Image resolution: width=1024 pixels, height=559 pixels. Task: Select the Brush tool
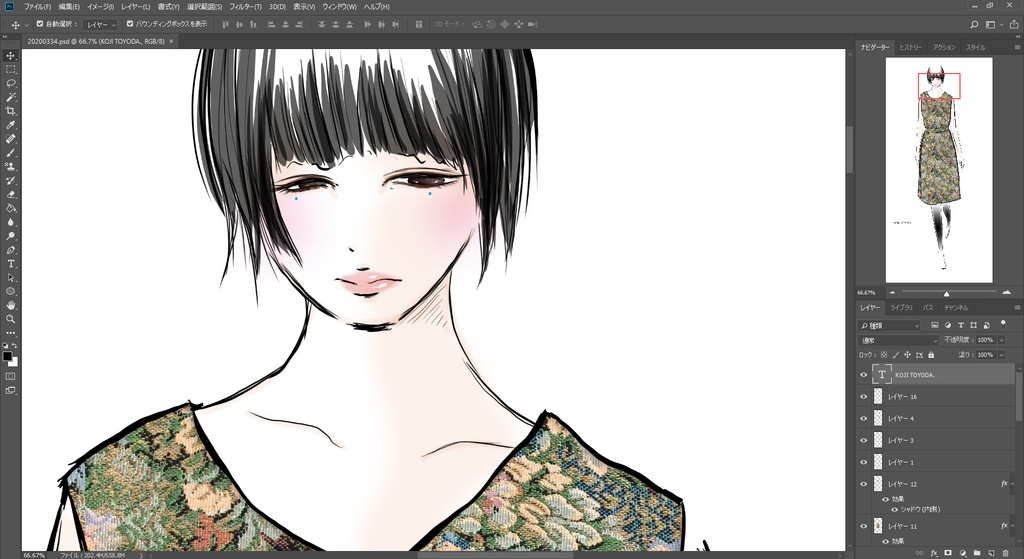coord(10,153)
